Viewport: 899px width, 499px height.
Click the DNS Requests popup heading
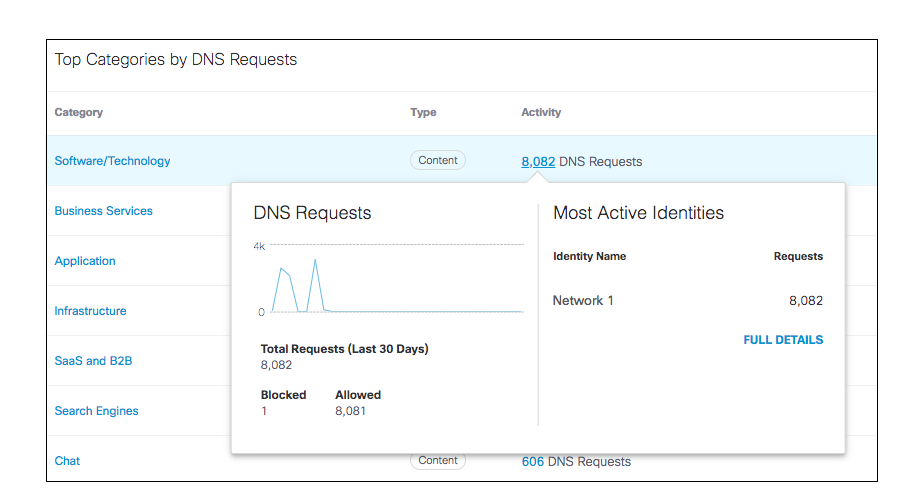click(x=312, y=213)
